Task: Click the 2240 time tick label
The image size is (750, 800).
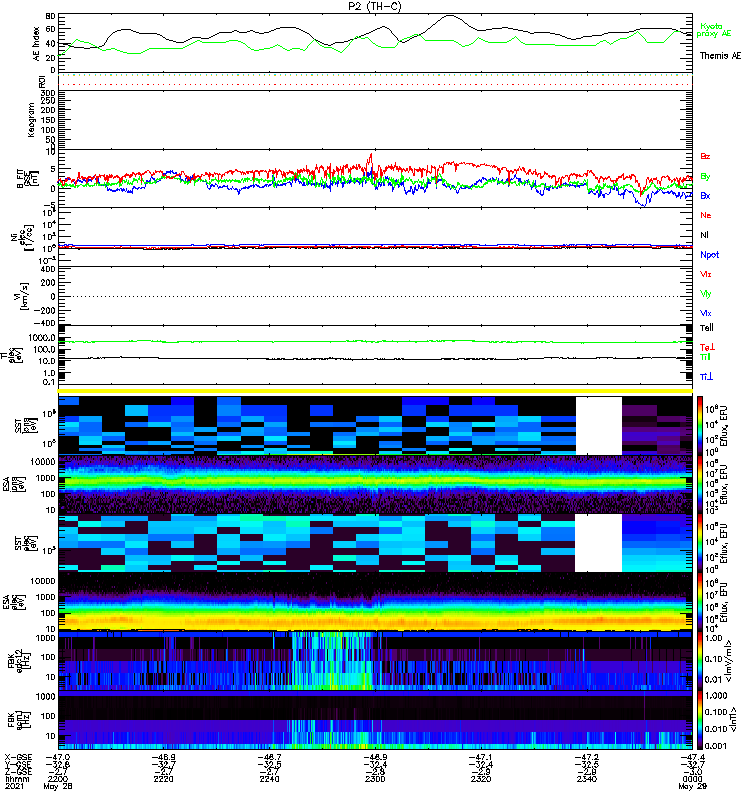Action: pyautogui.click(x=269, y=779)
